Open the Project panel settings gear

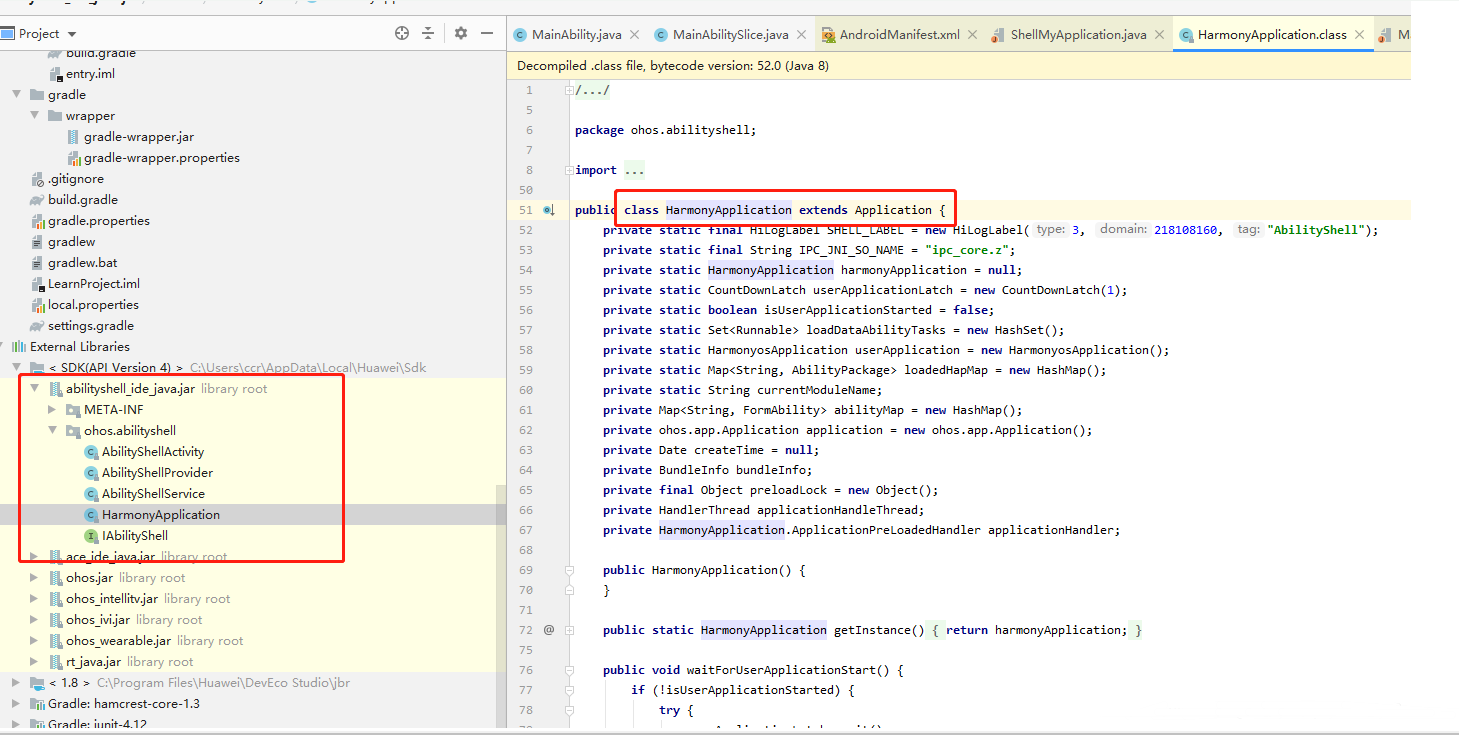[461, 33]
